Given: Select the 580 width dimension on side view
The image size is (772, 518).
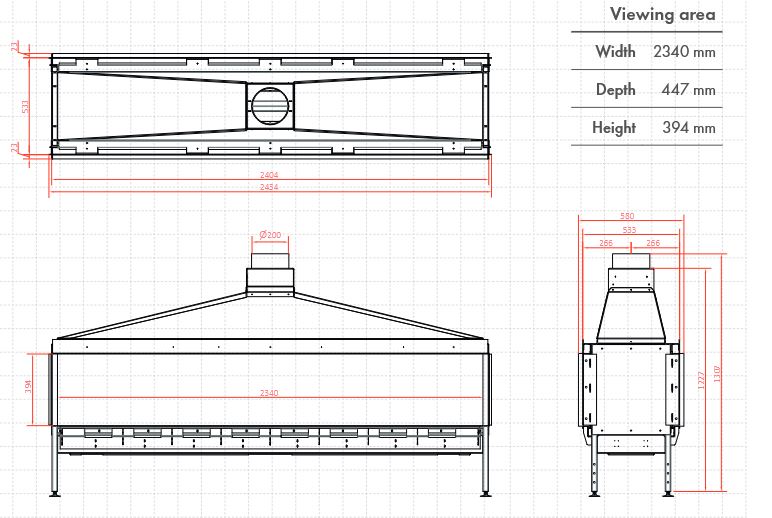Looking at the screenshot, I should [627, 216].
